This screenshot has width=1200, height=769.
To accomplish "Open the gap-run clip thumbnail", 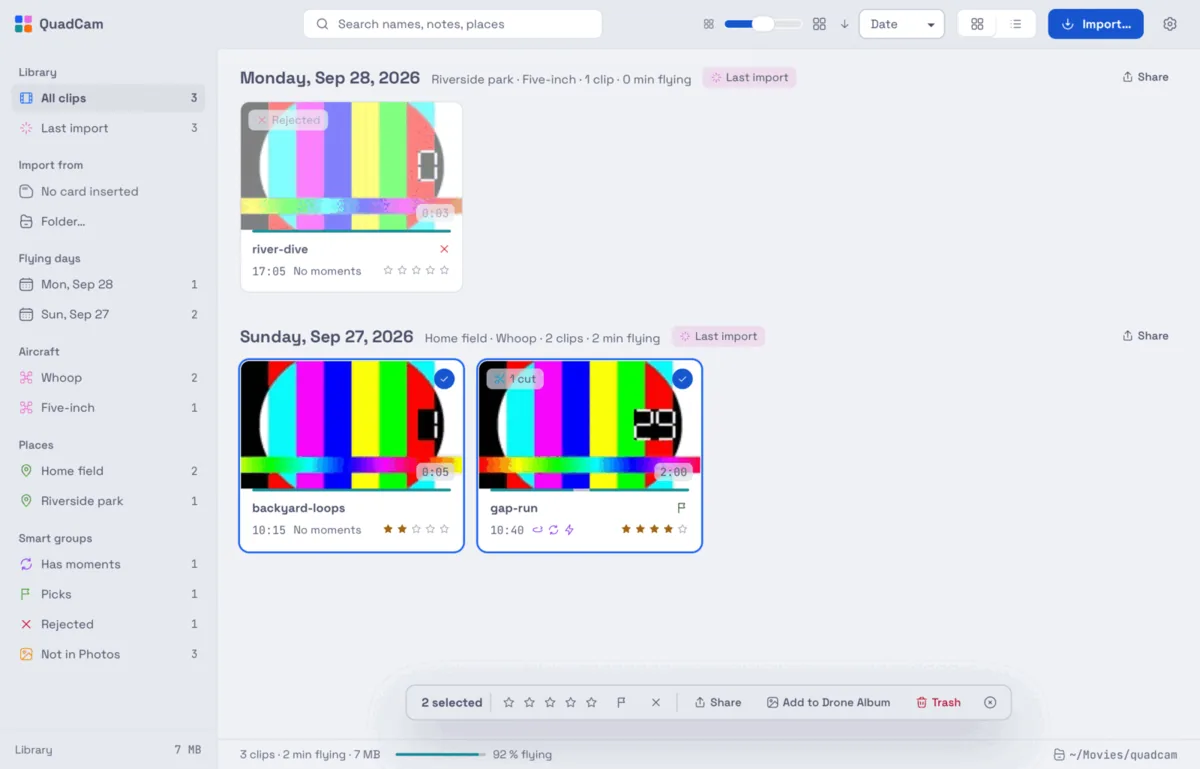I will pyautogui.click(x=589, y=425).
